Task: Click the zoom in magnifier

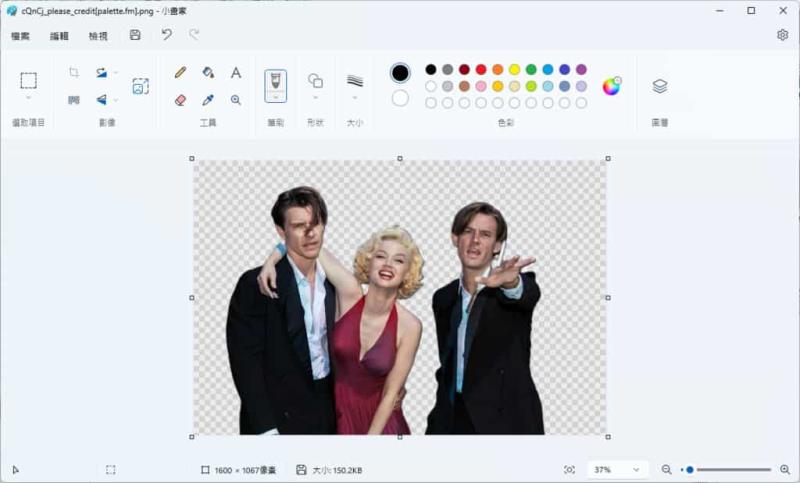Action: pos(785,470)
